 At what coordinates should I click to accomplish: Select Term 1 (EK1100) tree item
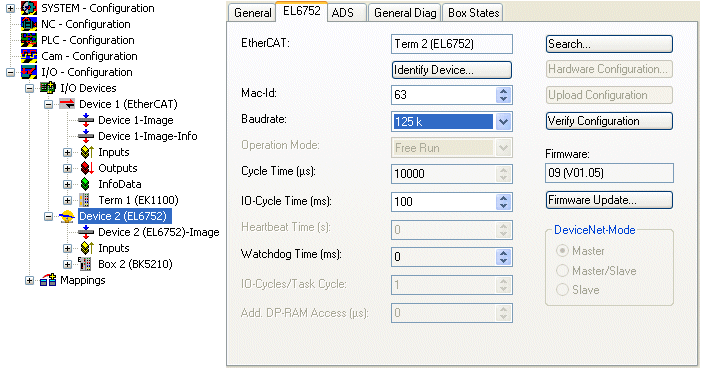click(x=138, y=200)
